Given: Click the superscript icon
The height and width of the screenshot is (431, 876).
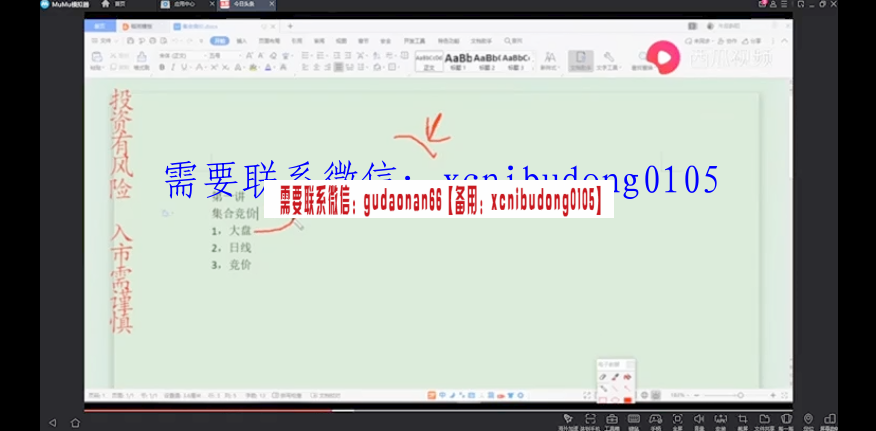Looking at the screenshot, I should 215,68.
